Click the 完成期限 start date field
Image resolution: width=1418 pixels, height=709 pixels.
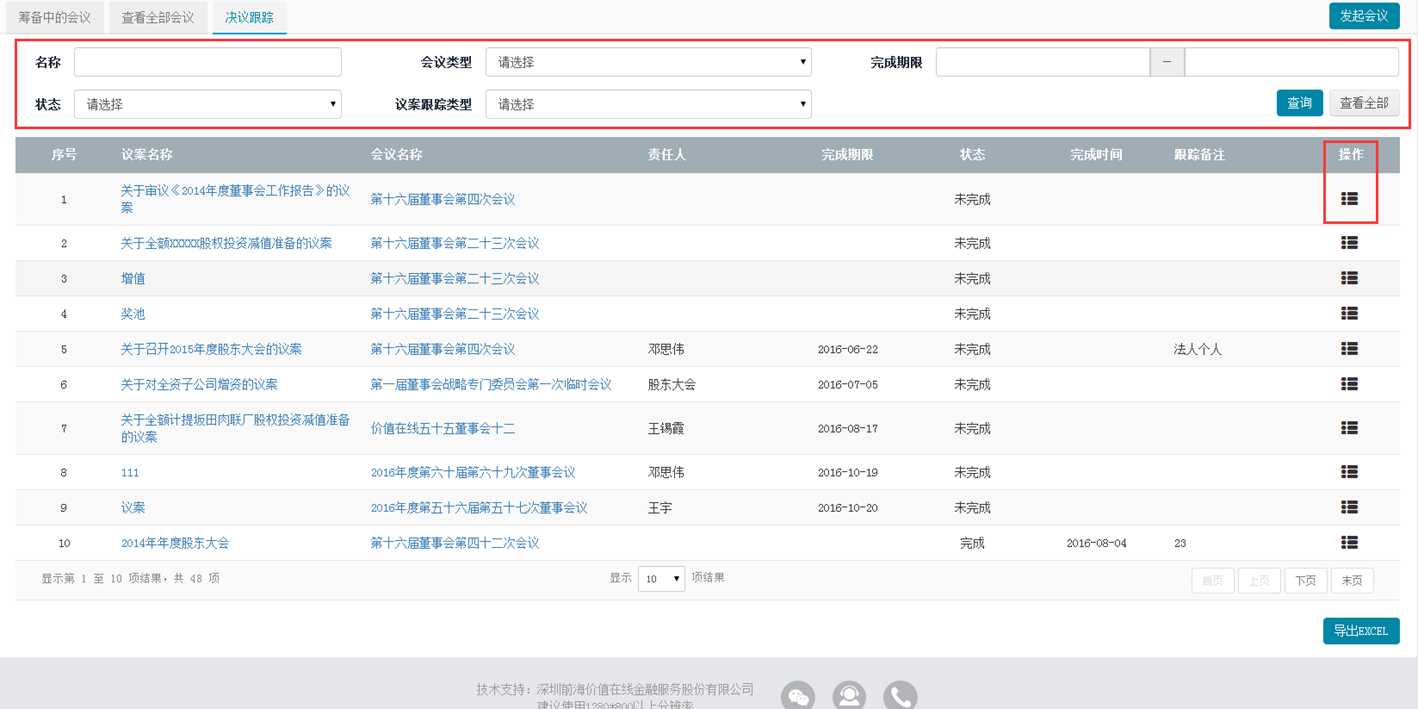point(1043,62)
